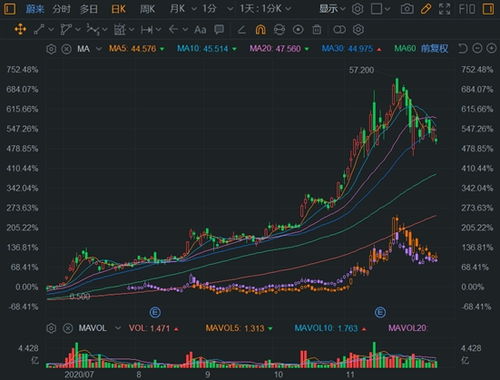Toggle the magnet snap tool
Screen dimensions: 500x380
pyautogui.click(x=260, y=30)
